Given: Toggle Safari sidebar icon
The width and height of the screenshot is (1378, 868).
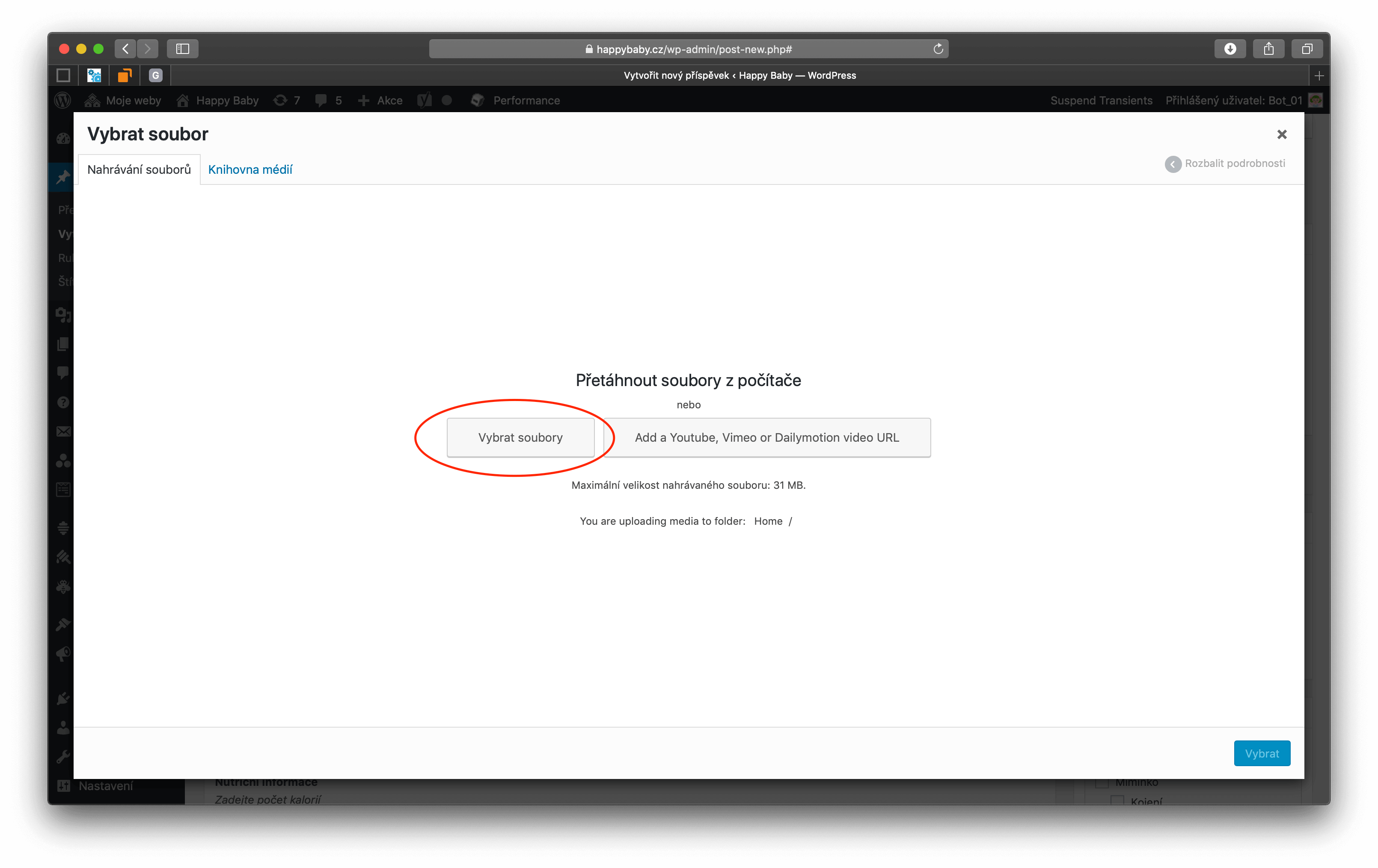Looking at the screenshot, I should (183, 49).
